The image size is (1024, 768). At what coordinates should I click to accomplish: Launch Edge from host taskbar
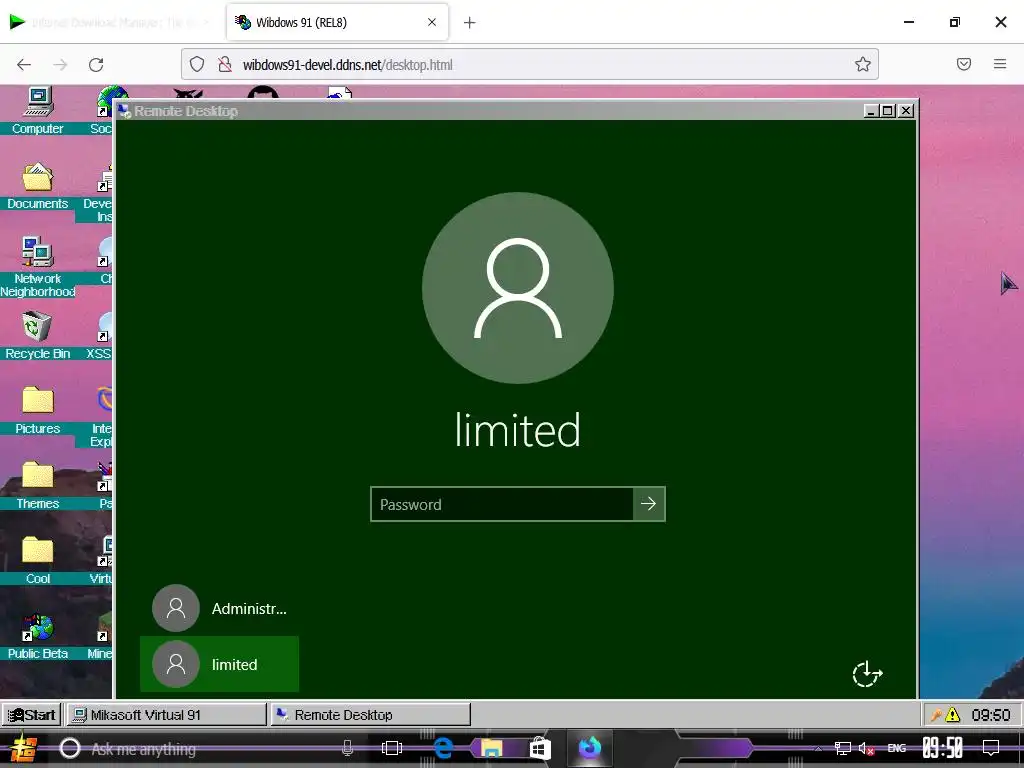[x=443, y=748]
